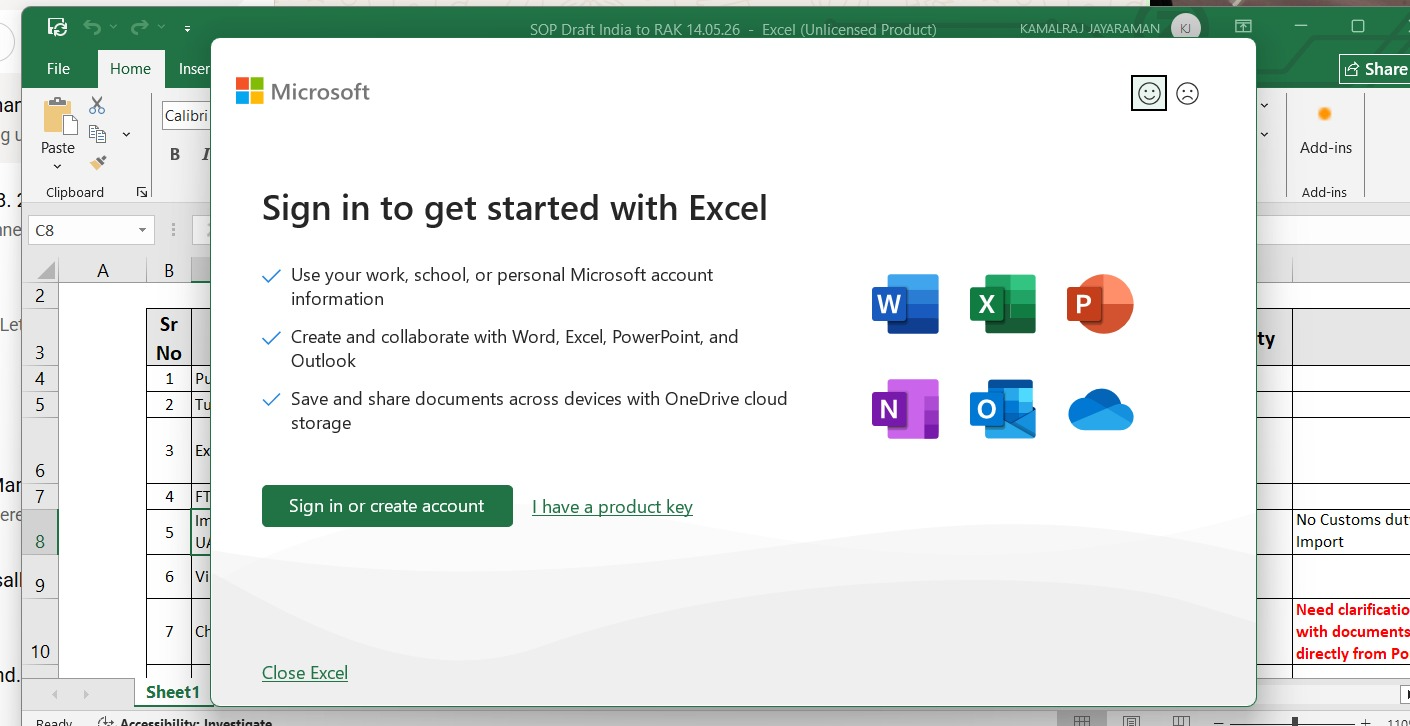Viewport: 1410px width, 726px height.
Task: Click the OneNote app icon
Action: (905, 409)
